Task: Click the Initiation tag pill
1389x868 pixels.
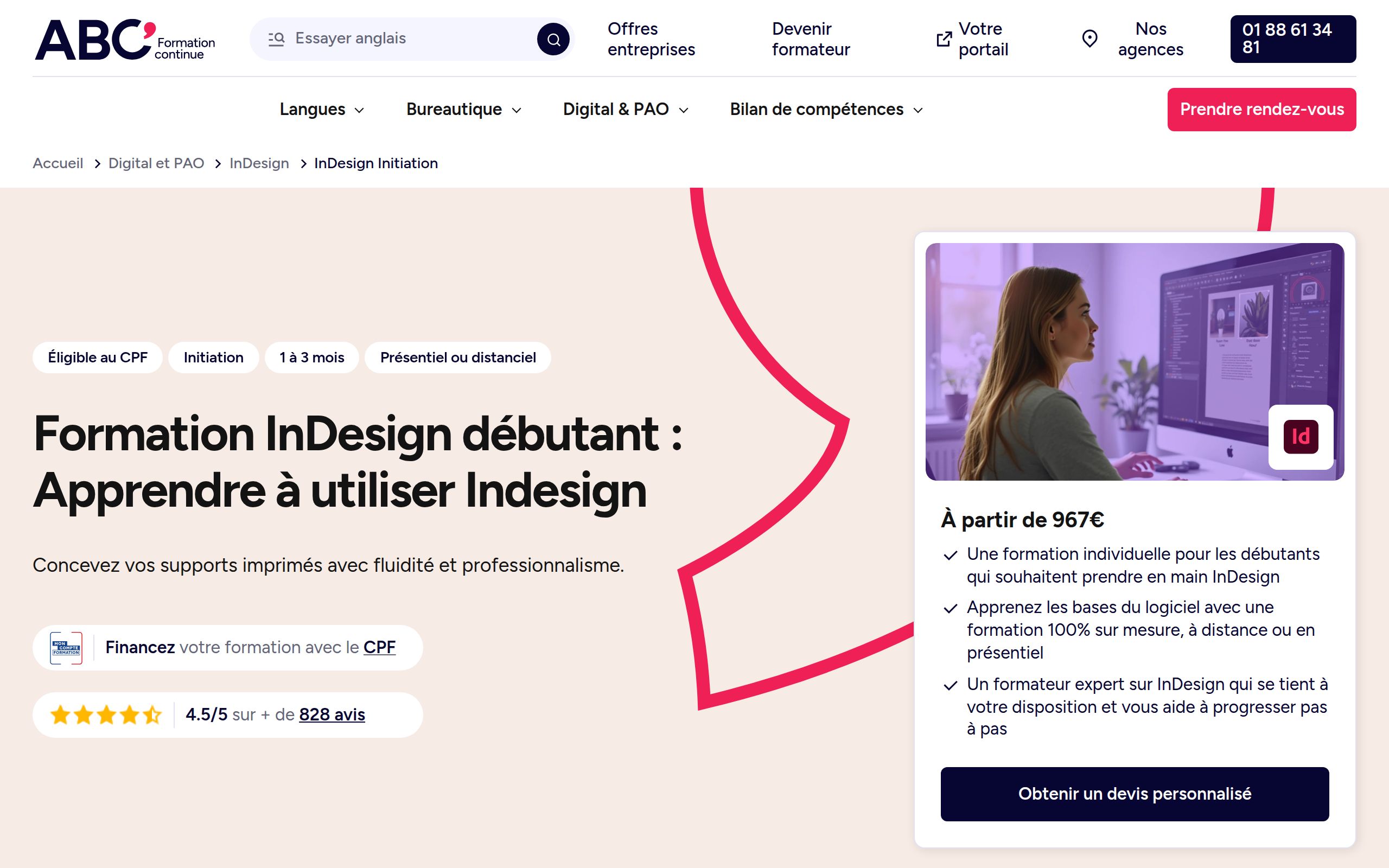Action: [214, 358]
